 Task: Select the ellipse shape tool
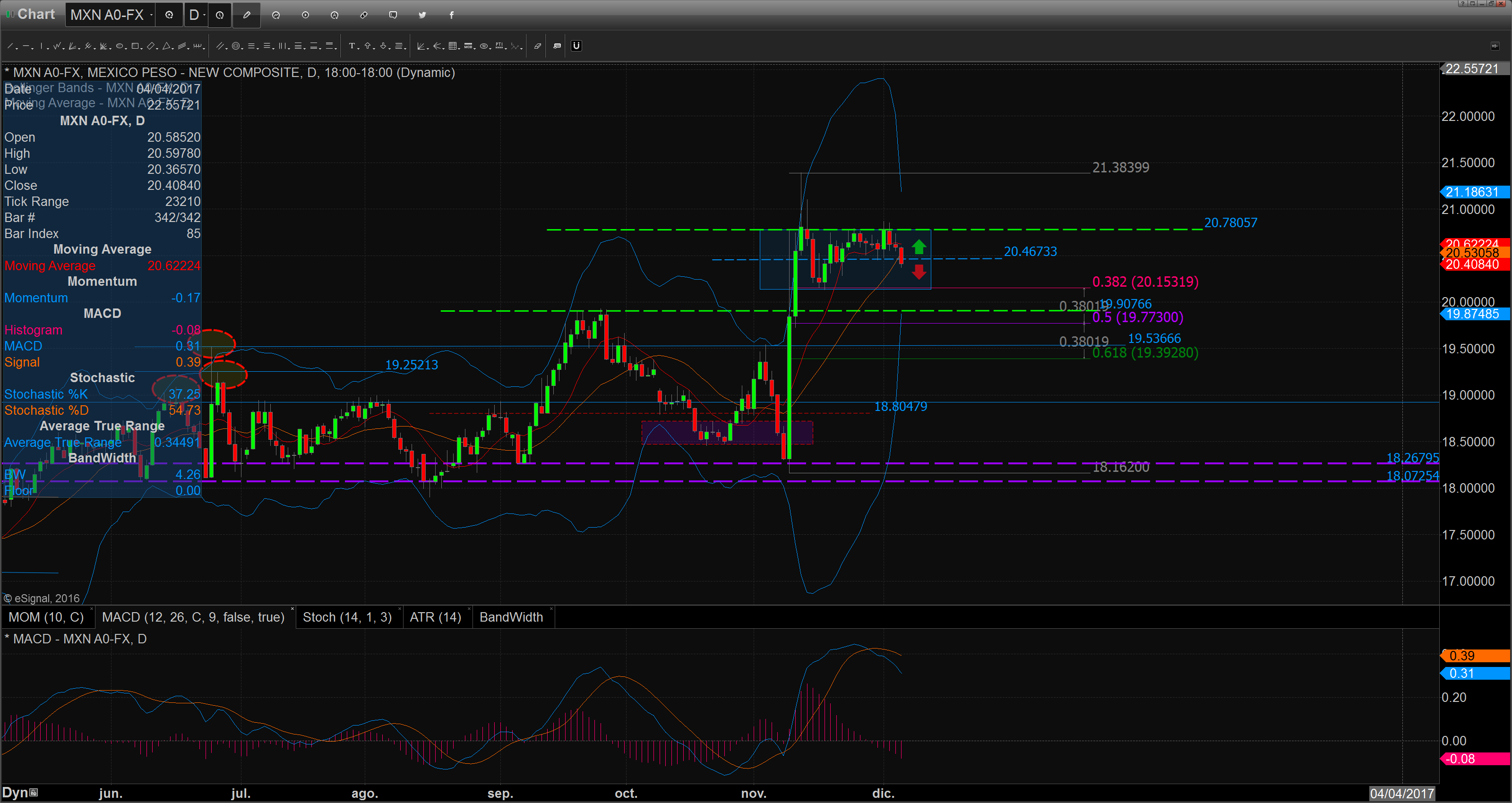pyautogui.click(x=119, y=46)
